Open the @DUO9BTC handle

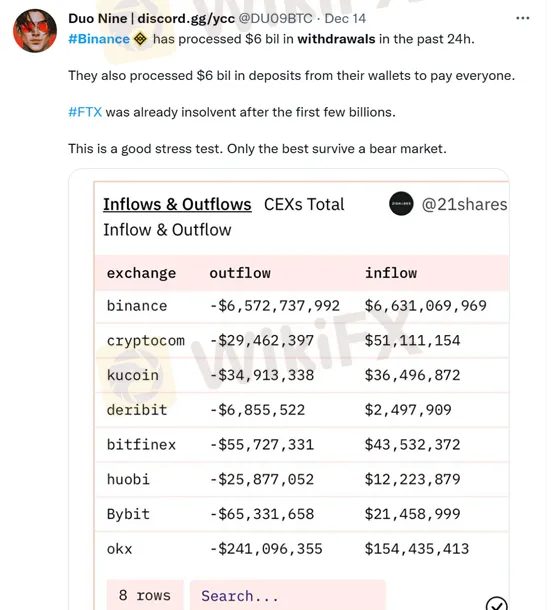click(275, 18)
